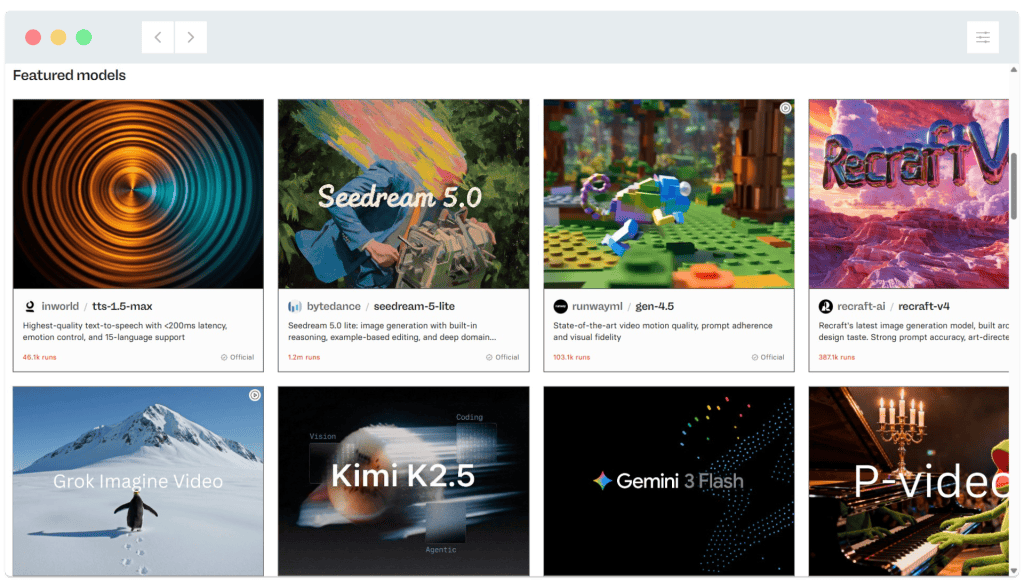
Task: Click the inworld avatar icon
Action: pos(30,306)
